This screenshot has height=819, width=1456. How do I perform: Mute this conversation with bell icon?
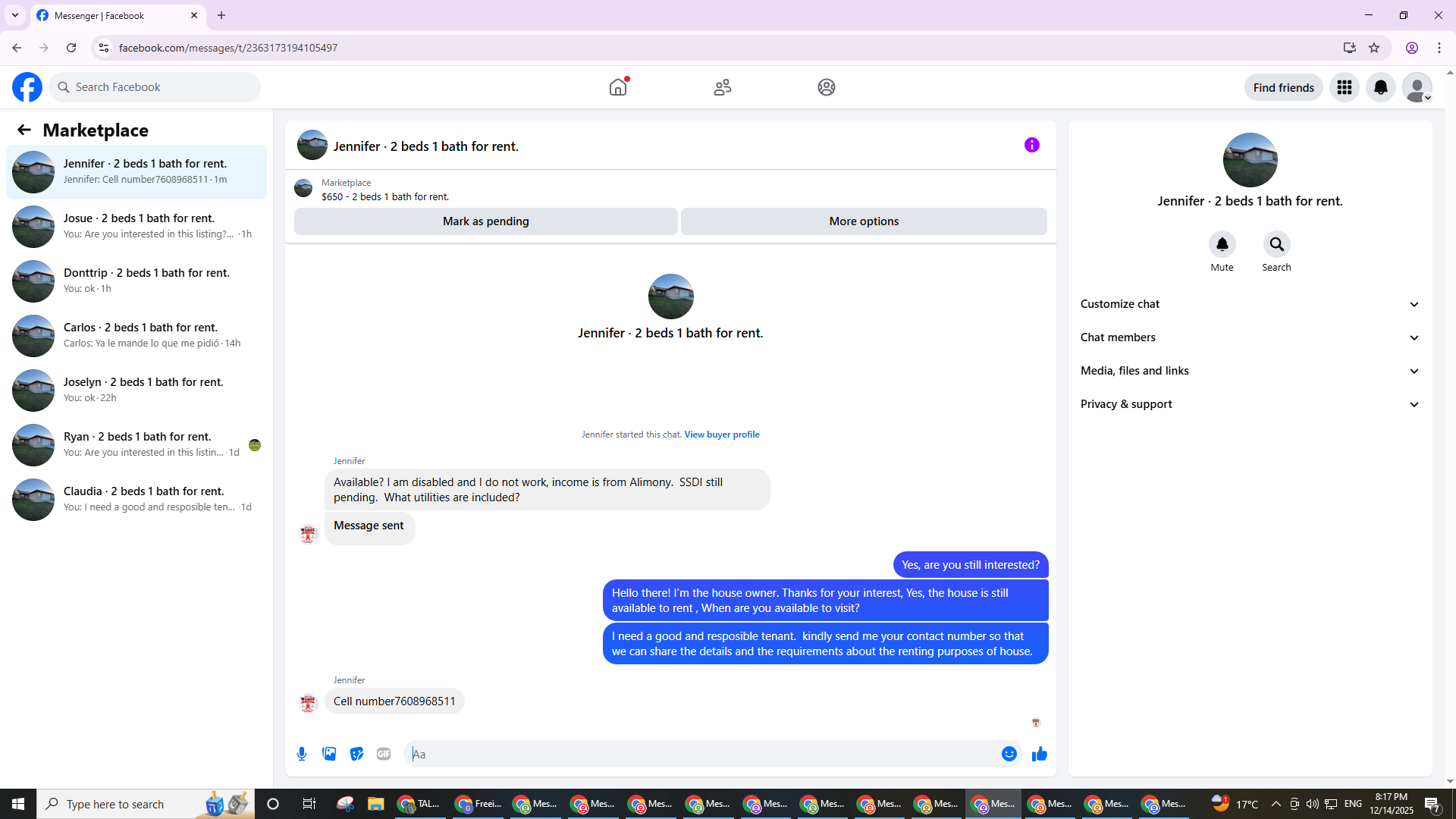1222,244
